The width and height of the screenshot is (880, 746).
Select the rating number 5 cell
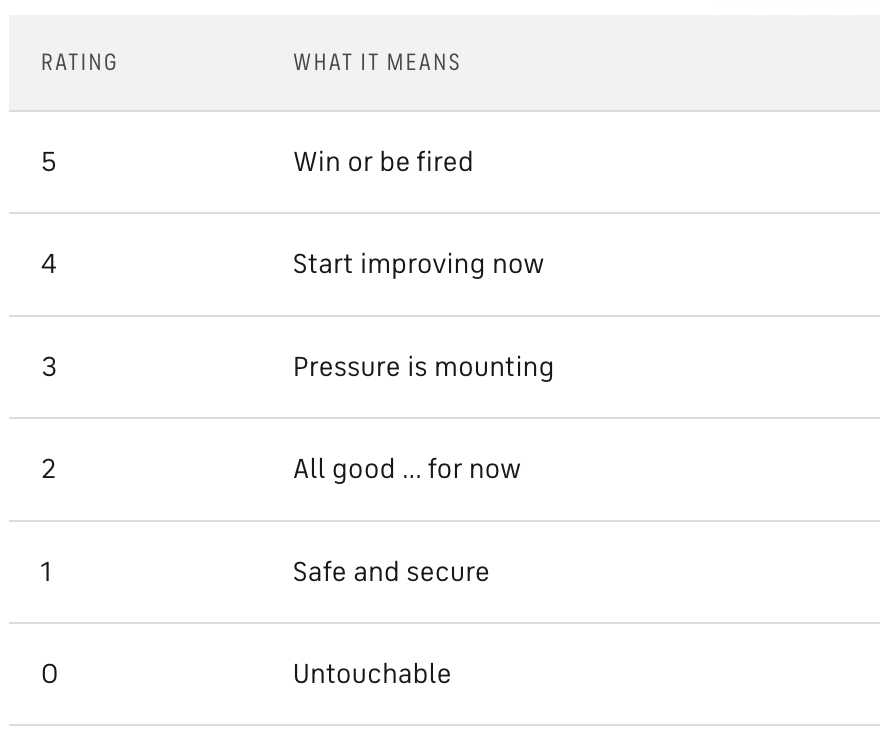click(x=49, y=162)
